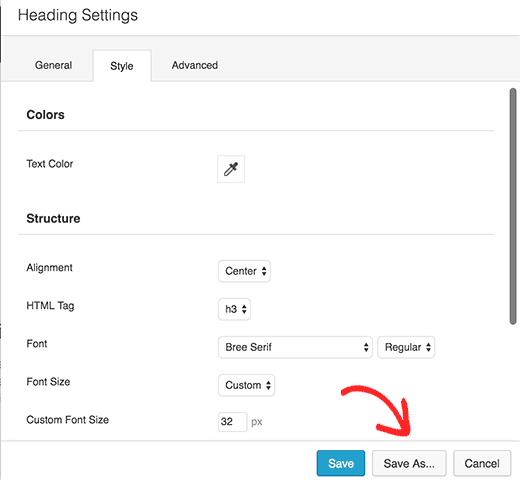
Task: Click the blue Save button
Action: pyautogui.click(x=341, y=463)
